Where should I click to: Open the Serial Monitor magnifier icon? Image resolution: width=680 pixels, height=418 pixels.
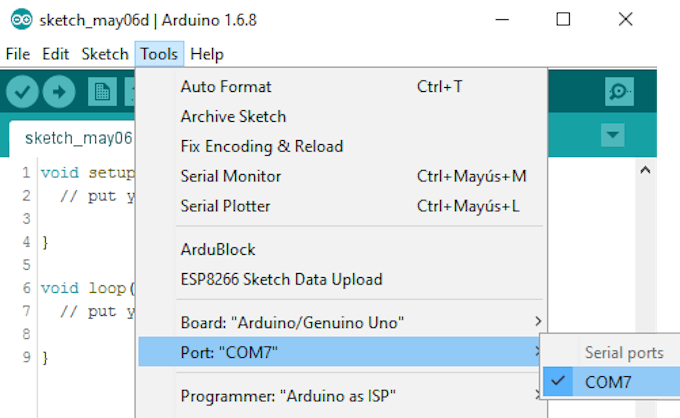(619, 91)
